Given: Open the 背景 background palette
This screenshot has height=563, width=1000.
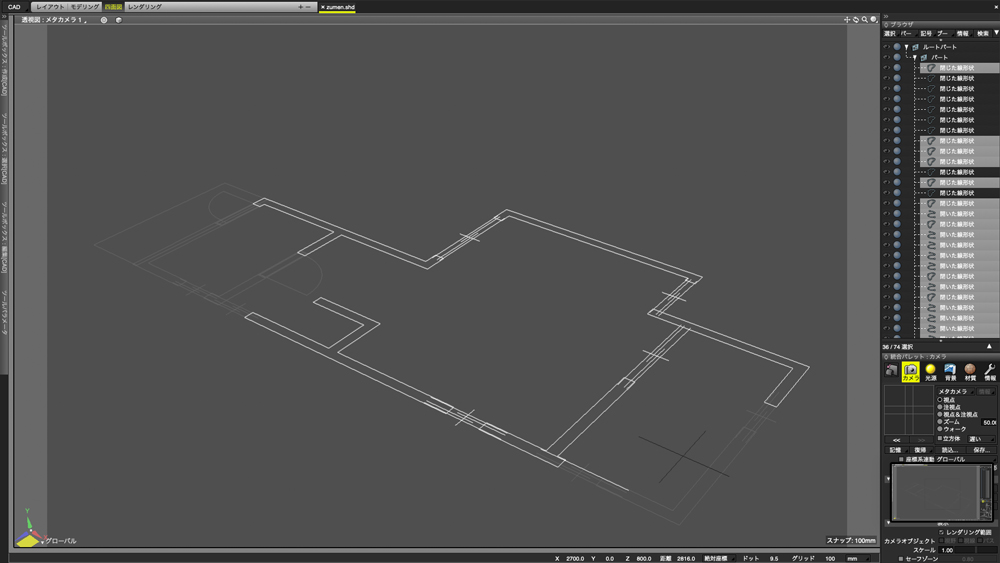Looking at the screenshot, I should [x=950, y=372].
